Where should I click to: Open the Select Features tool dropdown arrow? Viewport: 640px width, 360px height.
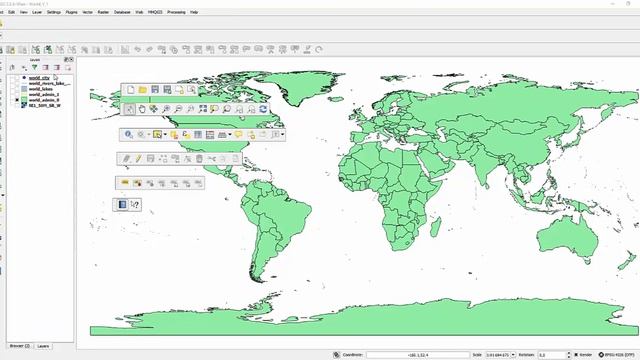tap(165, 135)
